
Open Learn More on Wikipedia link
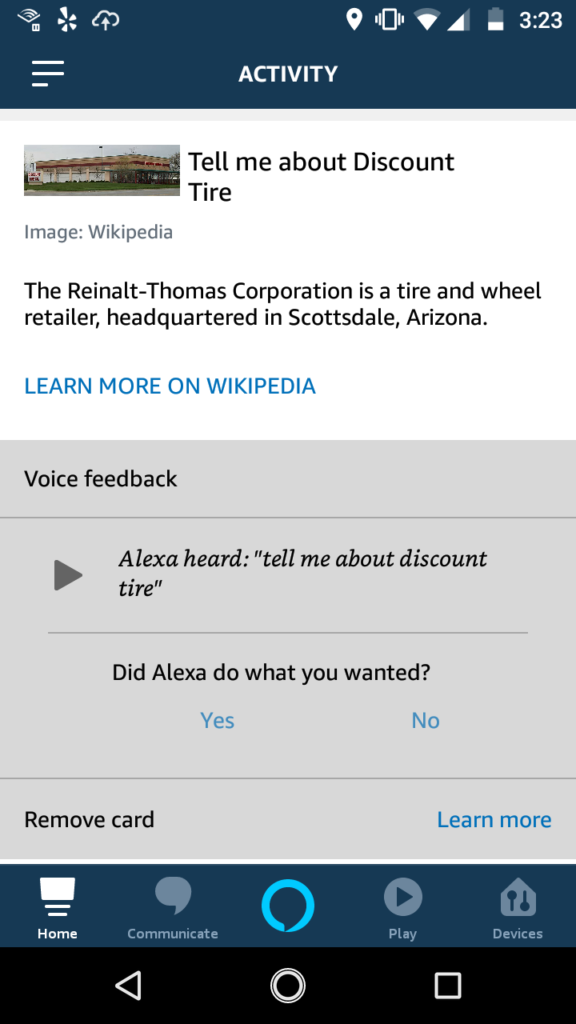point(170,386)
